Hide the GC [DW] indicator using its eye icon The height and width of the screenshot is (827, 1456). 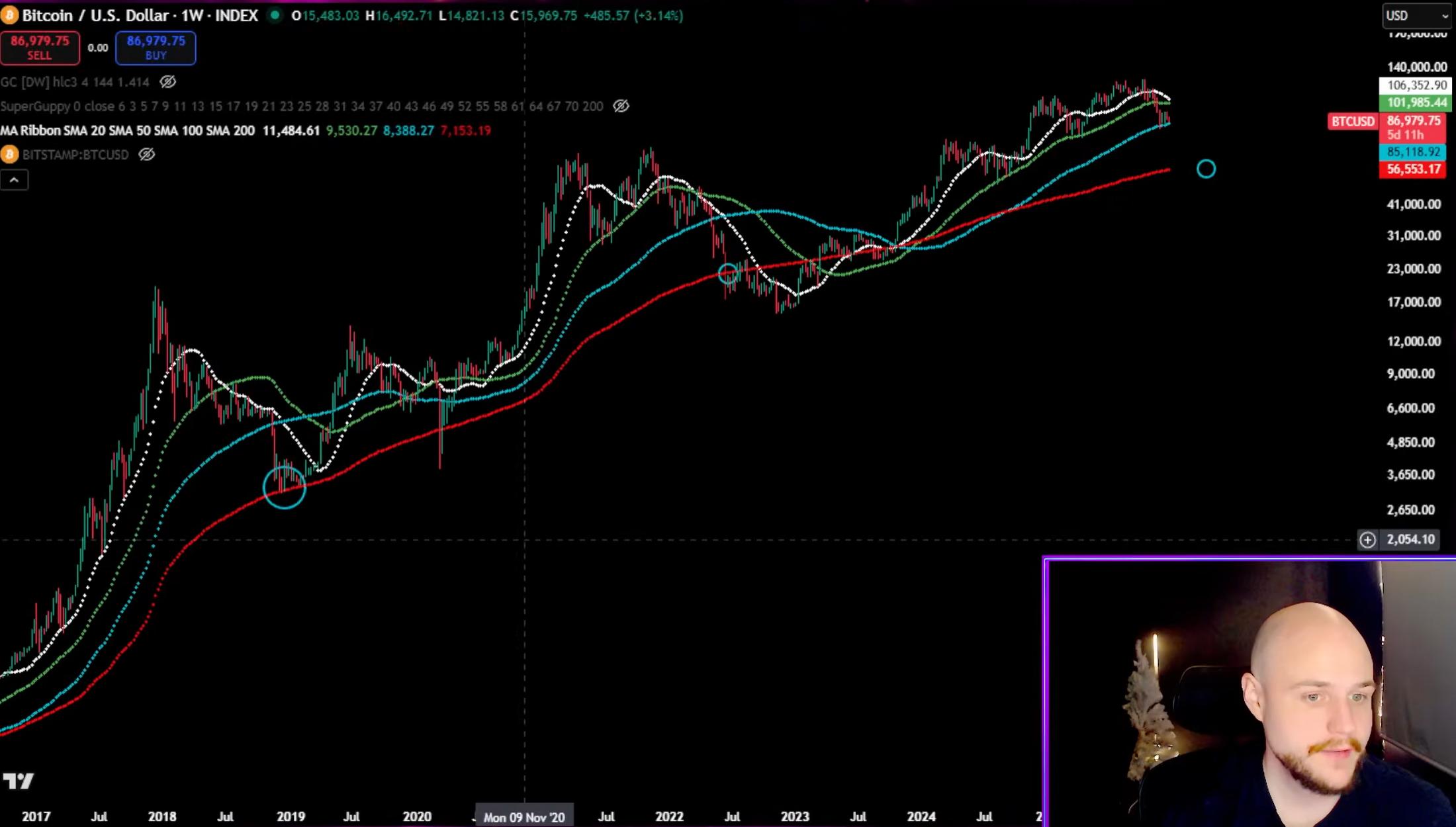tap(169, 82)
